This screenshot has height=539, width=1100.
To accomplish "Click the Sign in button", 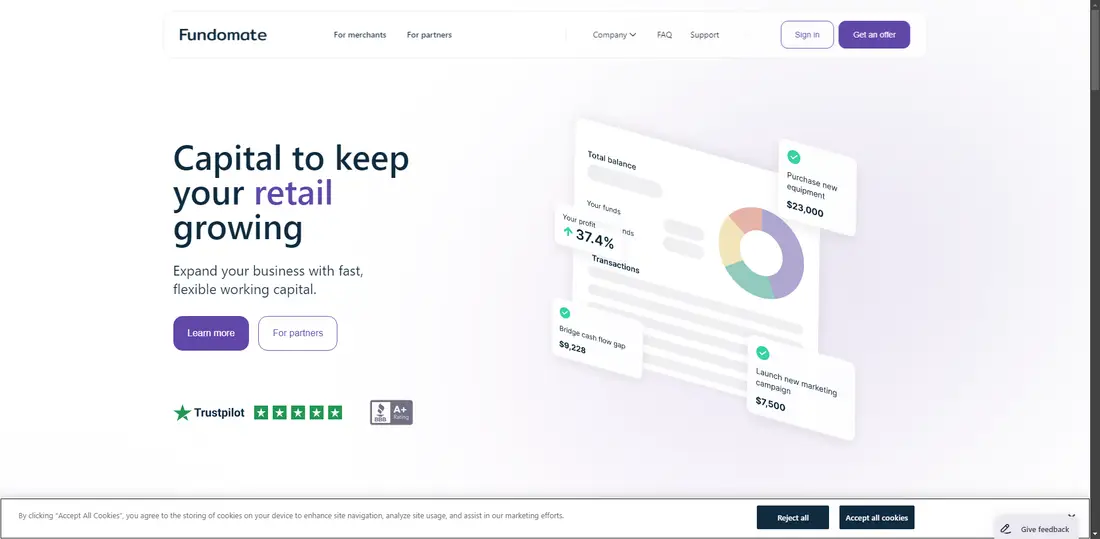I will 807,34.
